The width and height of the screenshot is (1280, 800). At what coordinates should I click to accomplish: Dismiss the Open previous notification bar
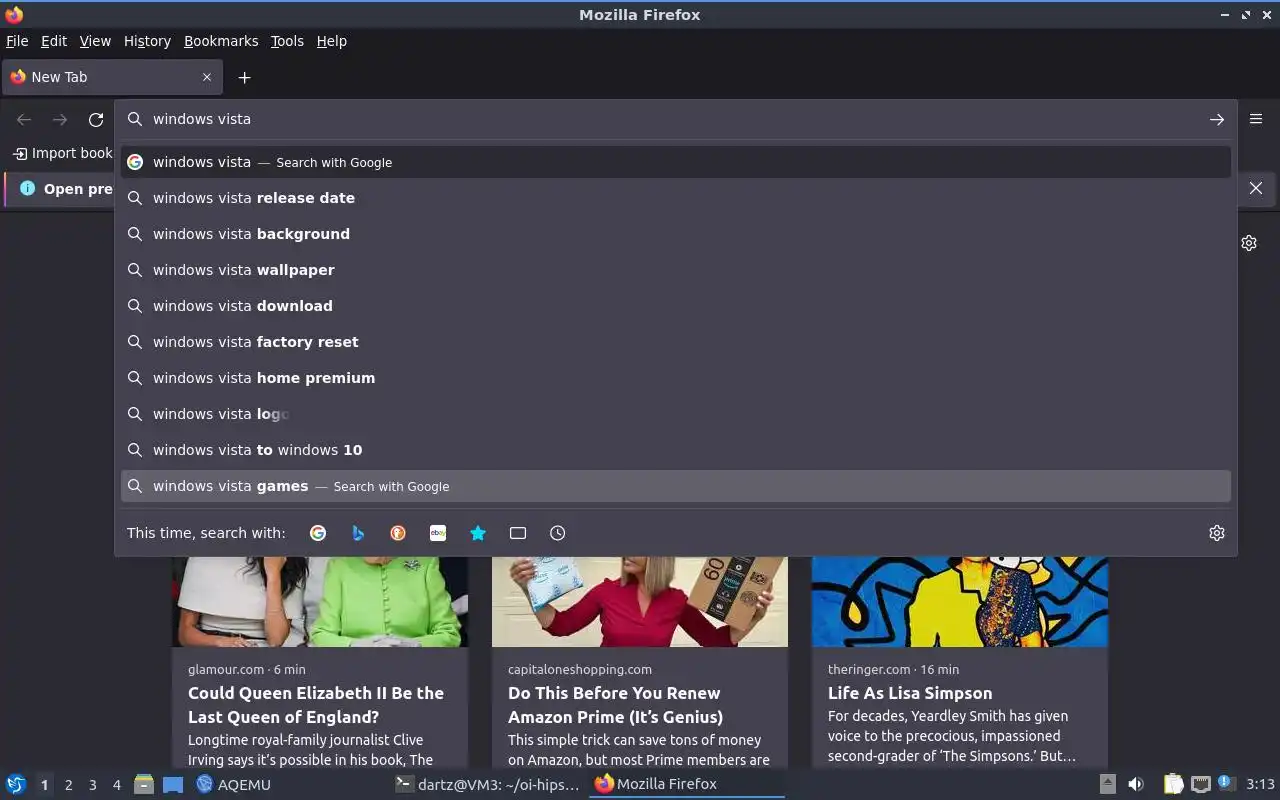pos(1256,188)
